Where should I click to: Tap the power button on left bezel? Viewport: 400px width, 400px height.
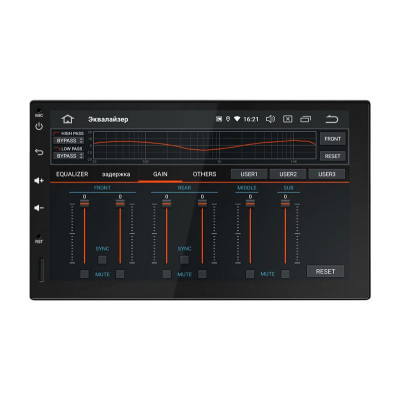[x=39, y=126]
